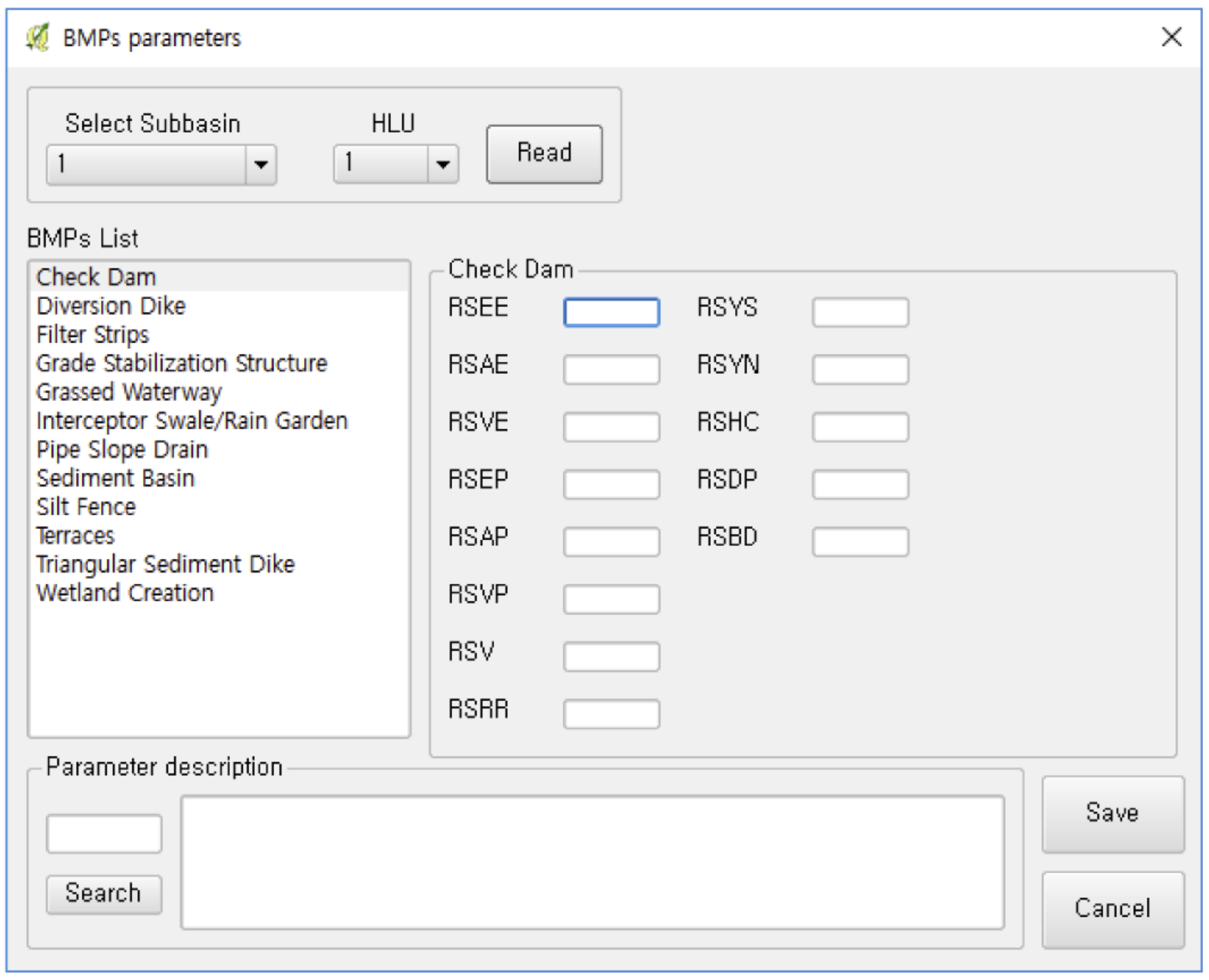Choose Sediment Basin from the list

pos(115,479)
